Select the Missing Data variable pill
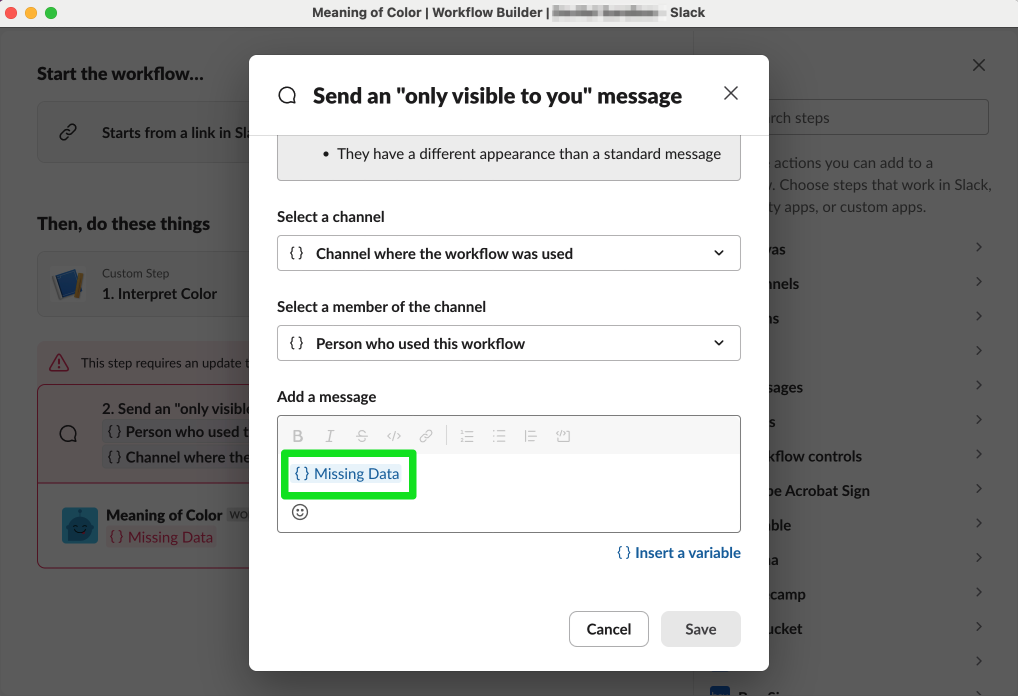The width and height of the screenshot is (1018, 696). [x=348, y=473]
